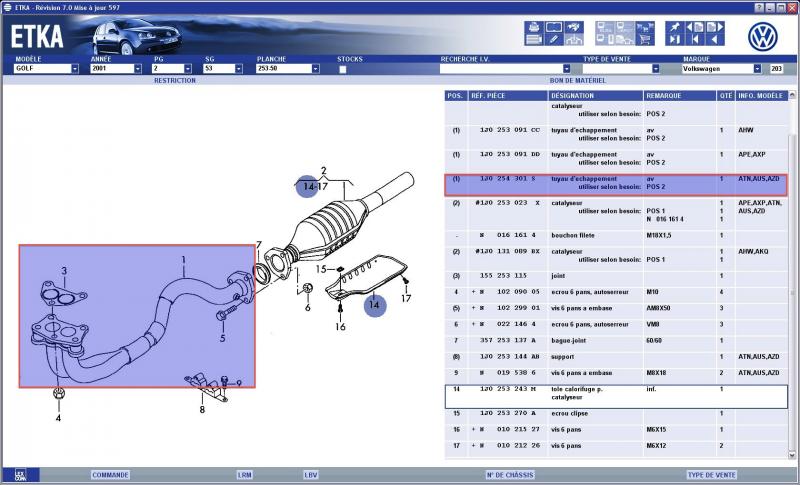Click the Bon de matériel label
This screenshot has height=485, width=800.
click(x=578, y=81)
